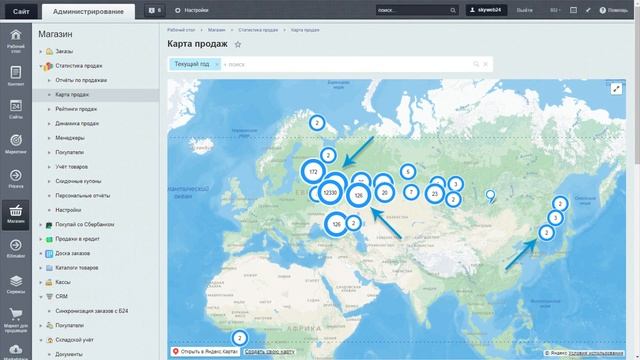Screen dimensions: 640x360
Task: Click the 172 sales cluster marker
Action: pos(313,172)
